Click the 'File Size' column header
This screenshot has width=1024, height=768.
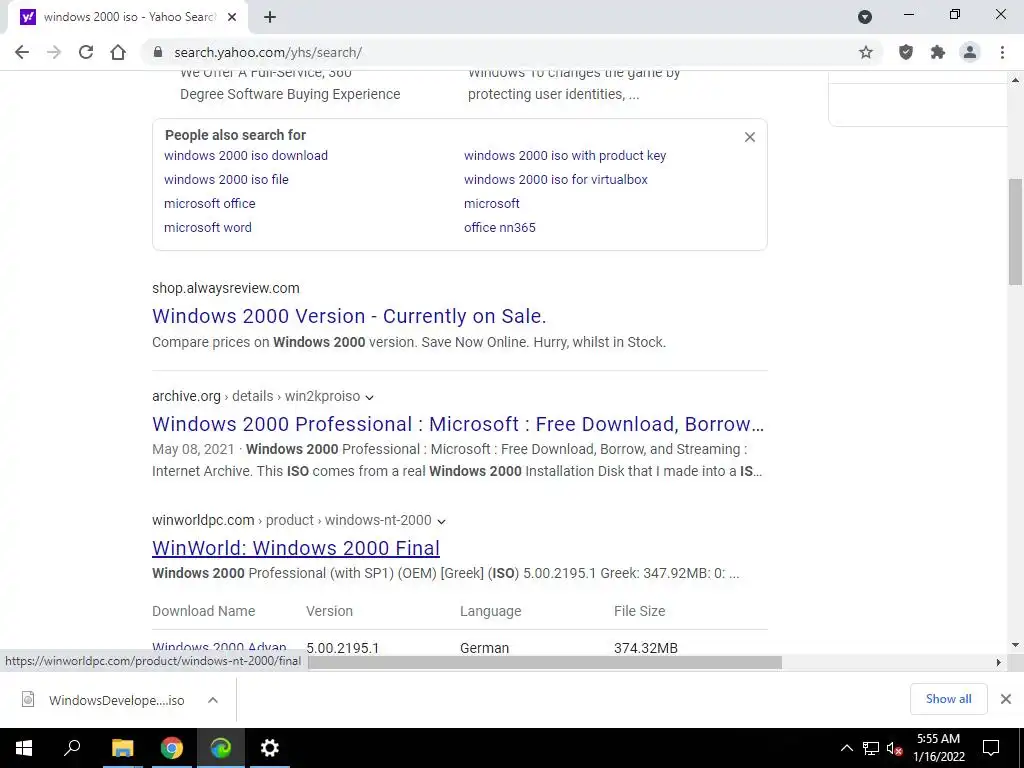pos(639,611)
